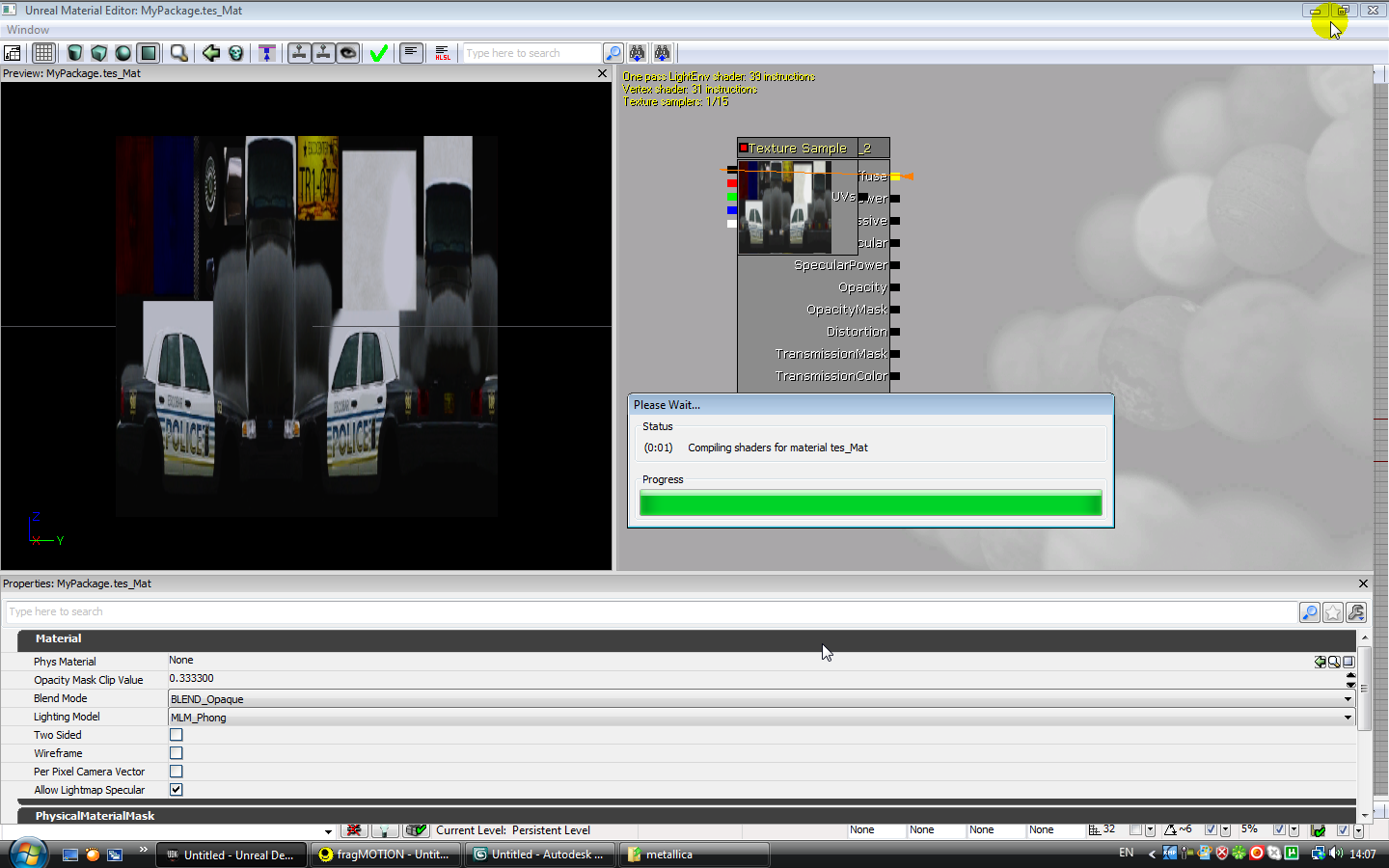Click the green output pin of Texture Sample
This screenshot has width=1389, height=868.
732,197
